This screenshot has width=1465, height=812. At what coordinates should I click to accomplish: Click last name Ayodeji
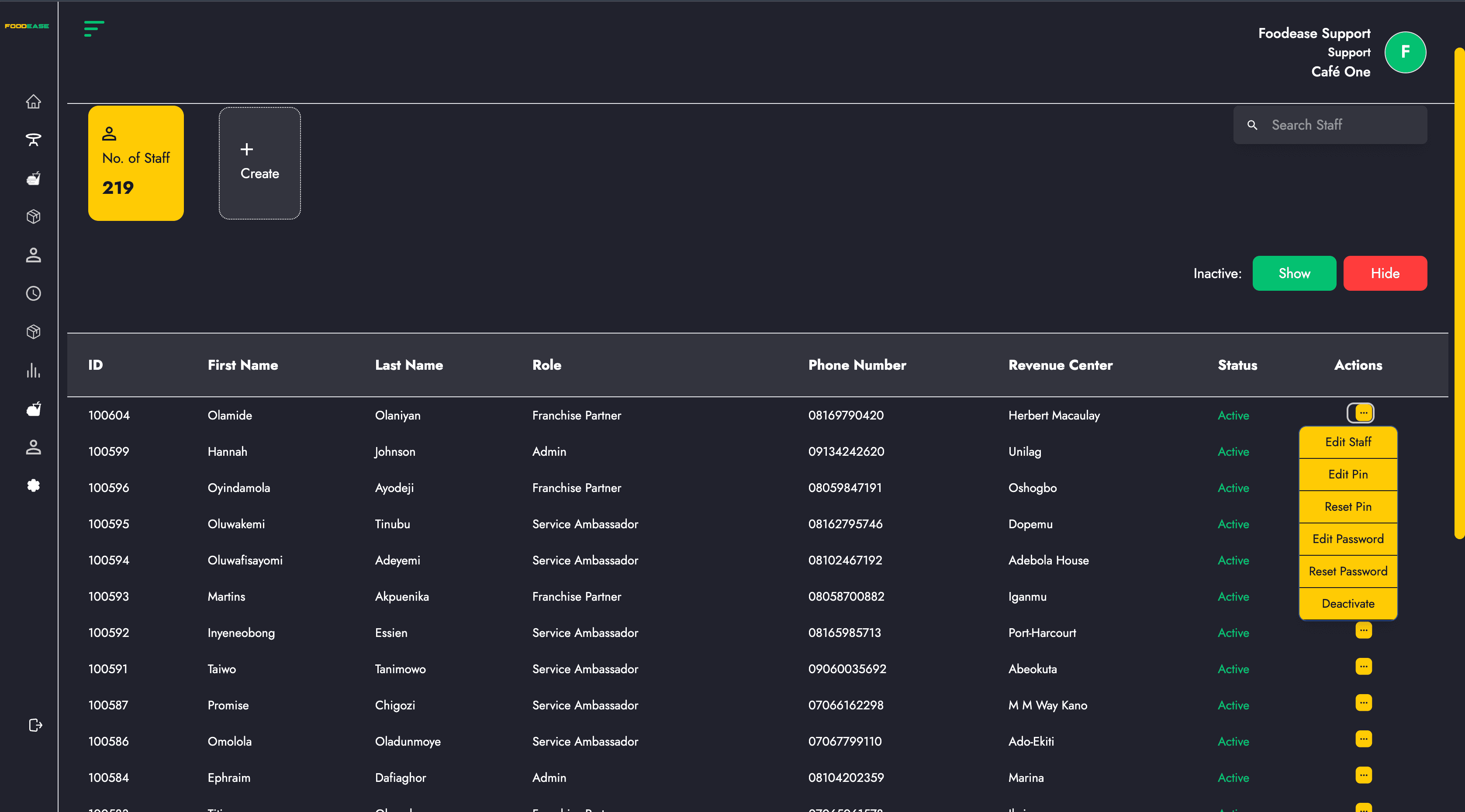394,488
